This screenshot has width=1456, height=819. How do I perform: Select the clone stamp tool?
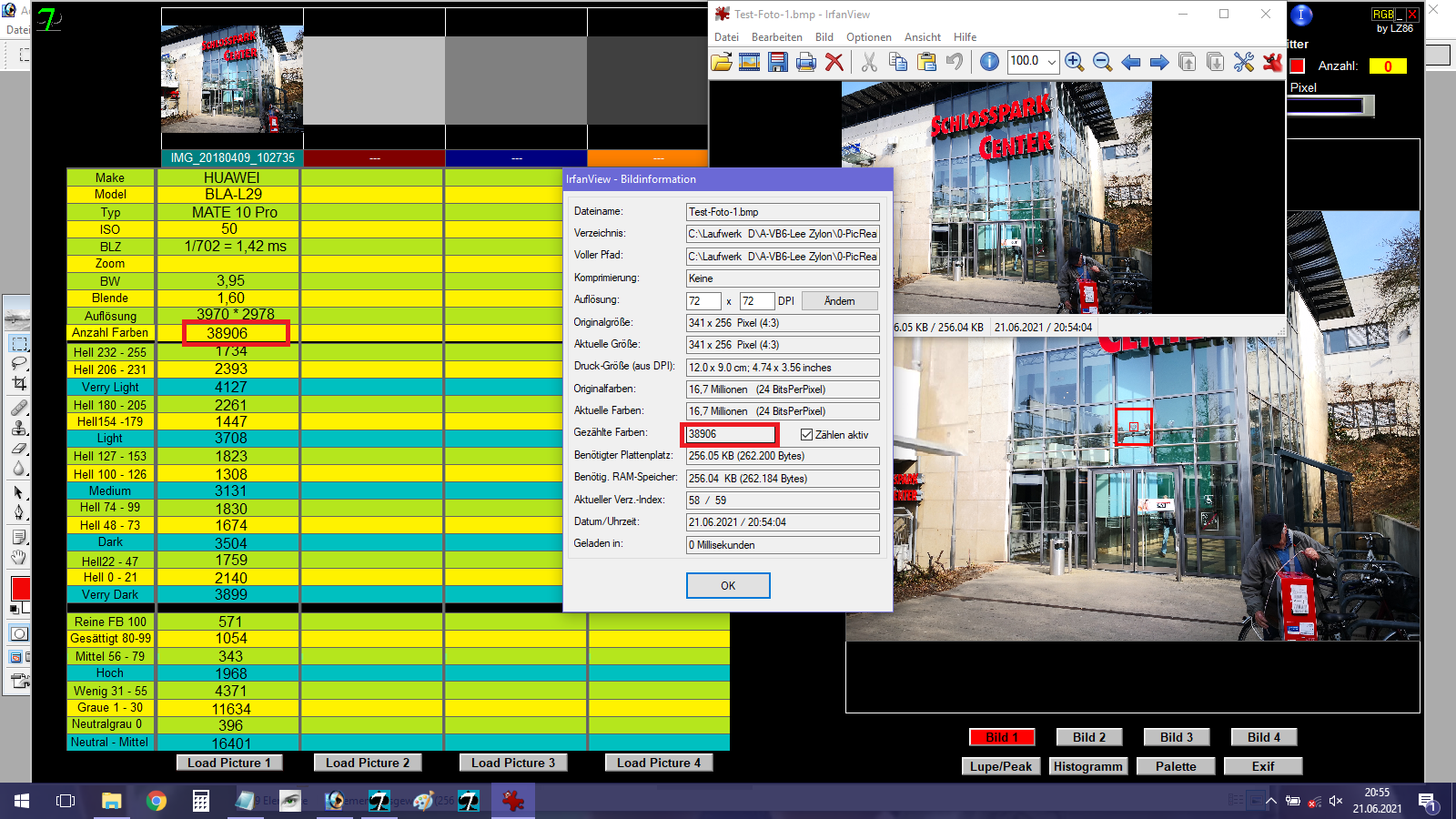coord(19,428)
